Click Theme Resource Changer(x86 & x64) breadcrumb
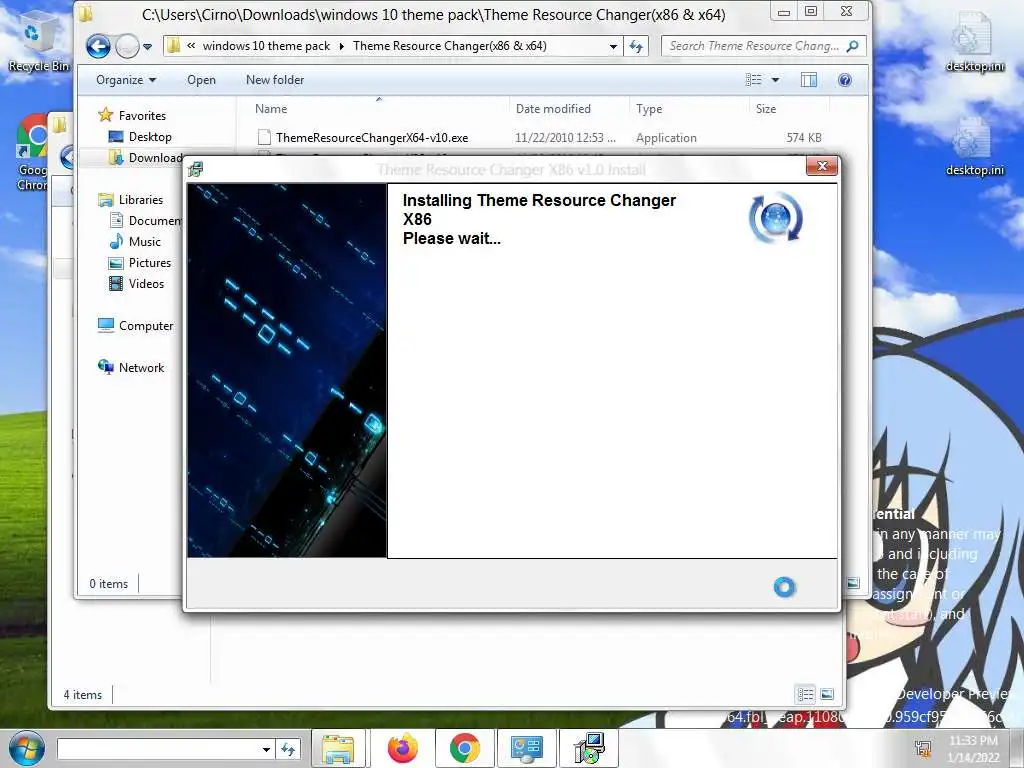Image resolution: width=1024 pixels, height=768 pixels. pyautogui.click(x=449, y=46)
